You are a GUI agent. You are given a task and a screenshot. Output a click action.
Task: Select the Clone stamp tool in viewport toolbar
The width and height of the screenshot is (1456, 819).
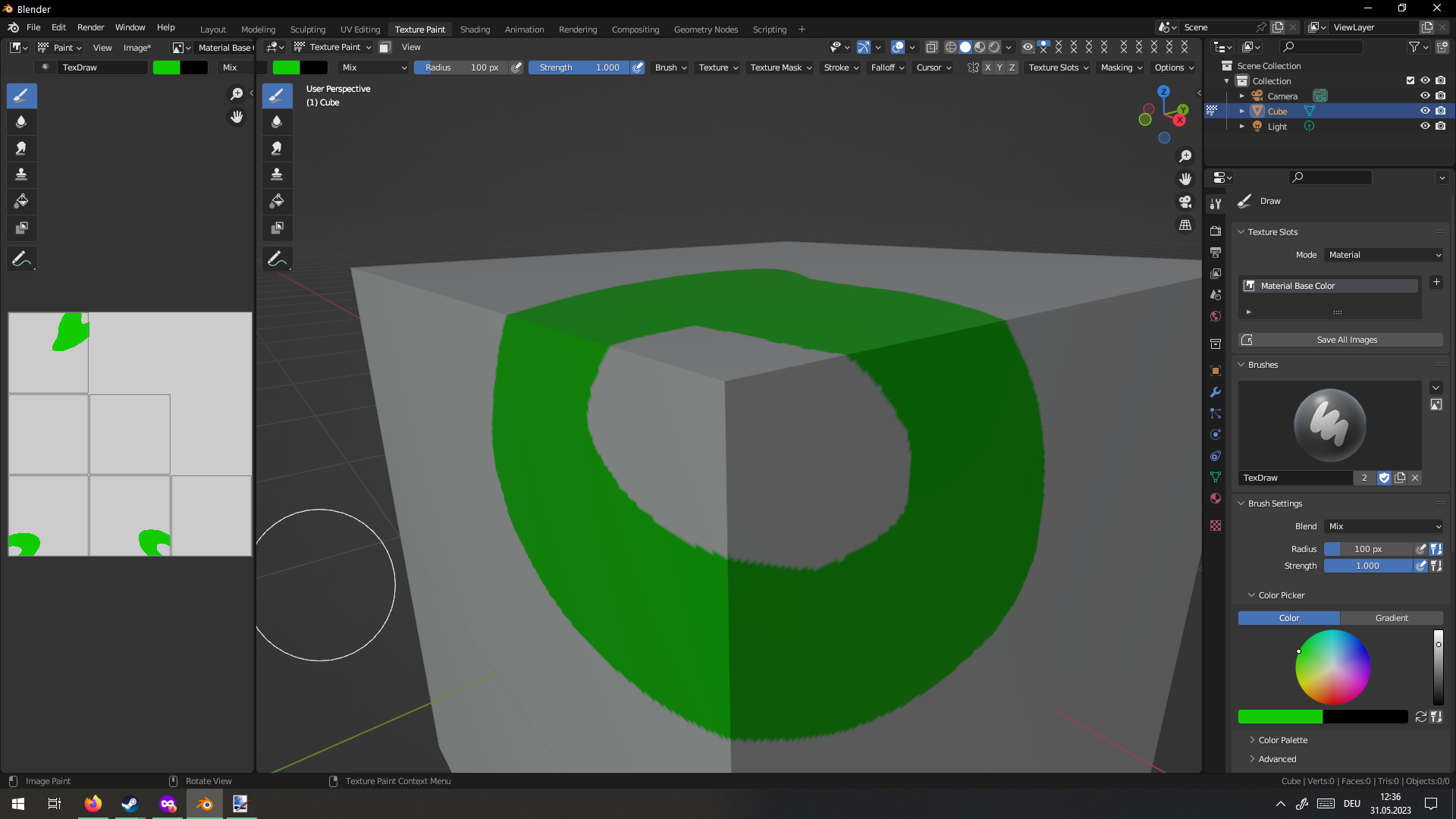coord(277,174)
